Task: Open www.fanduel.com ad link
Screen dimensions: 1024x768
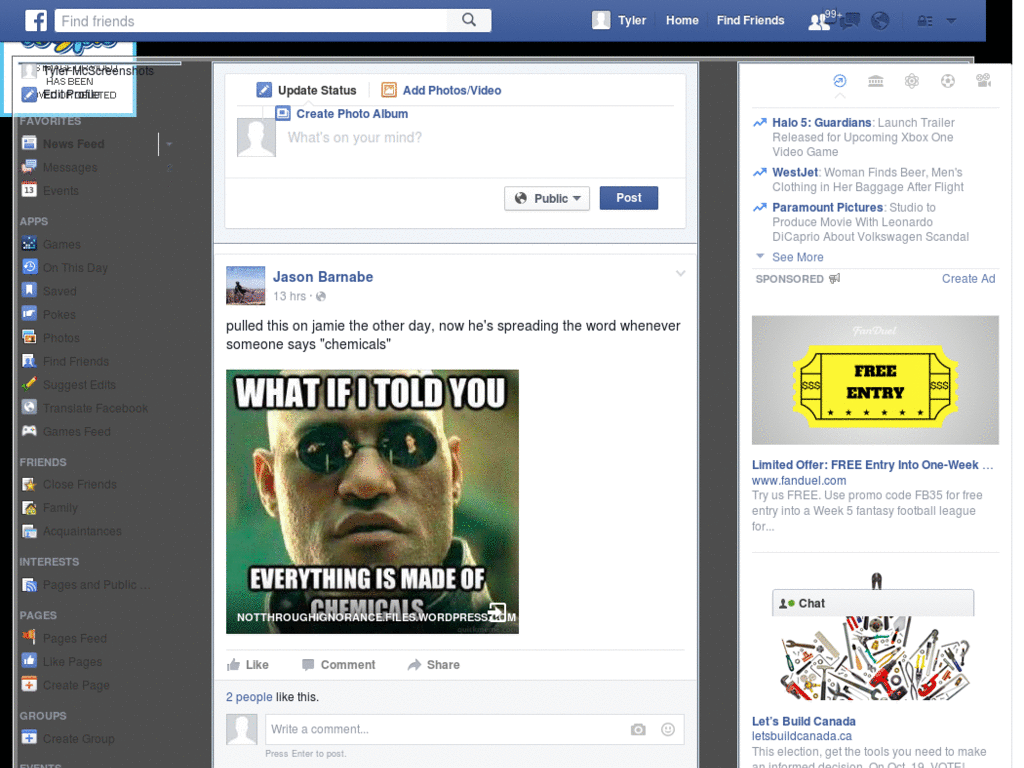Action: coord(799,481)
